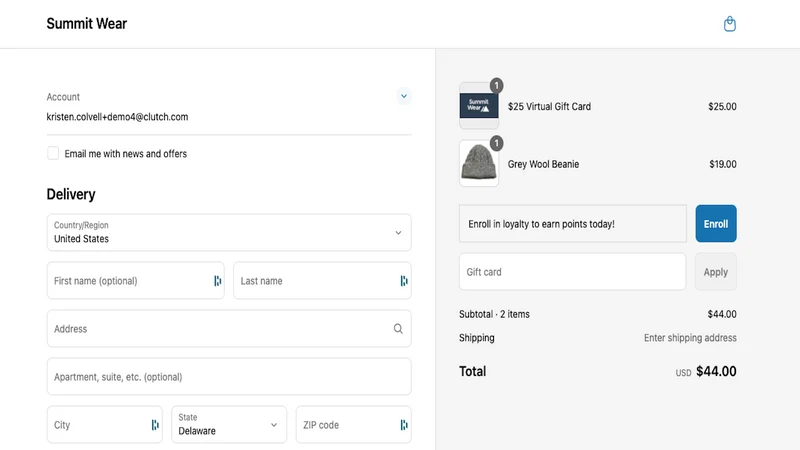Click the ZIP code field
The image size is (800, 450).
[x=354, y=424]
